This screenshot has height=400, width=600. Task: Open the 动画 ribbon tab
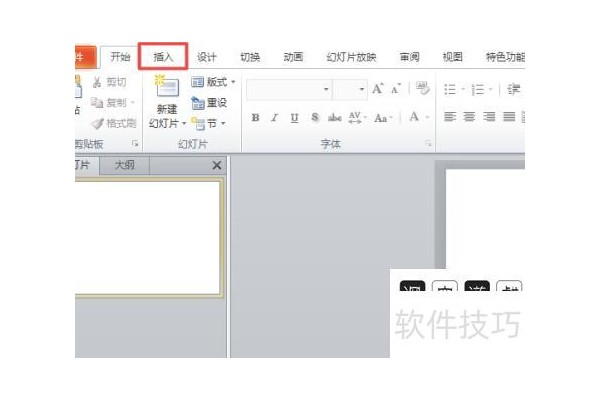click(293, 57)
